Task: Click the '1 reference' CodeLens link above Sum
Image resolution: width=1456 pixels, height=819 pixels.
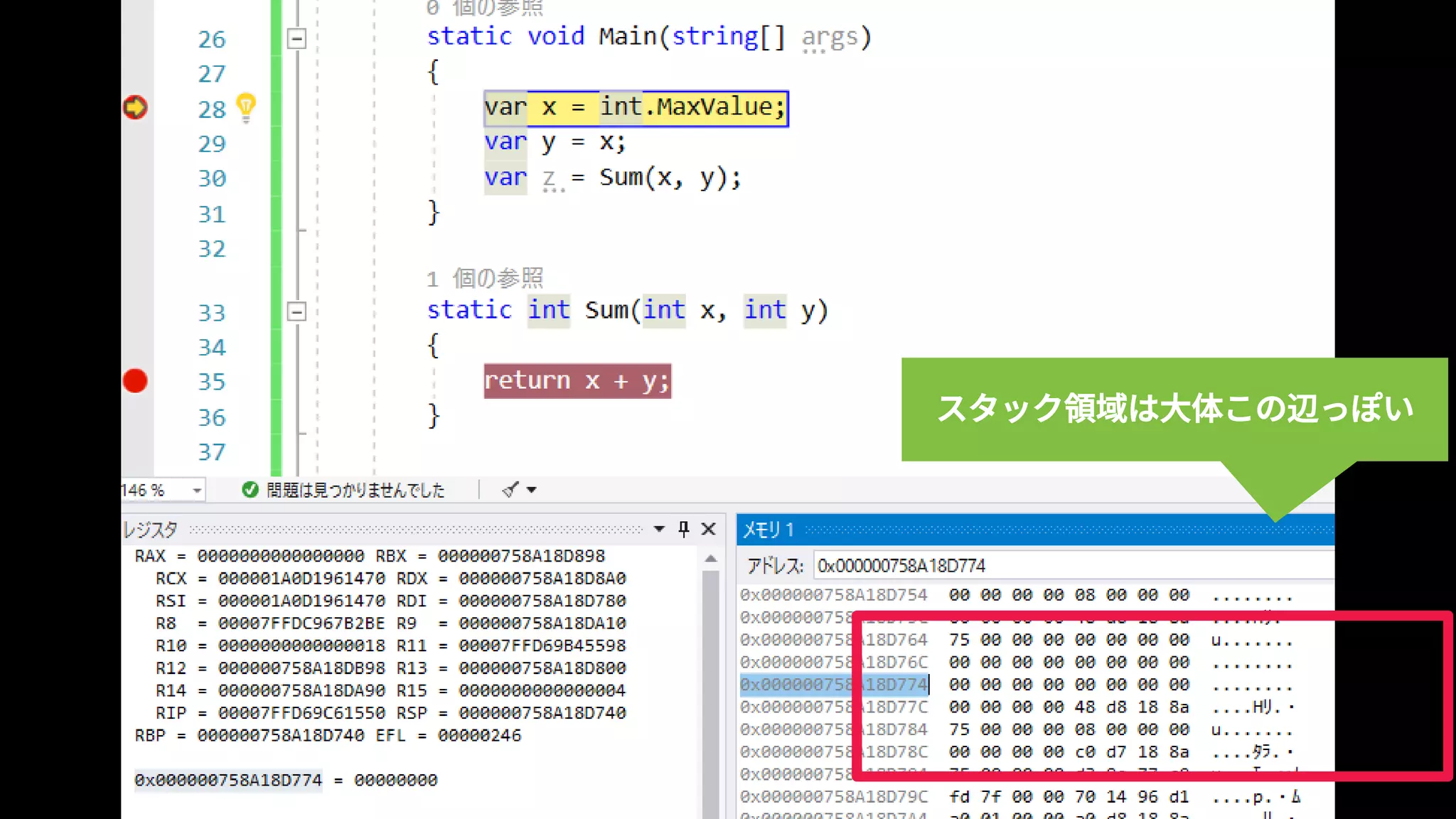Action: pyautogui.click(x=485, y=278)
